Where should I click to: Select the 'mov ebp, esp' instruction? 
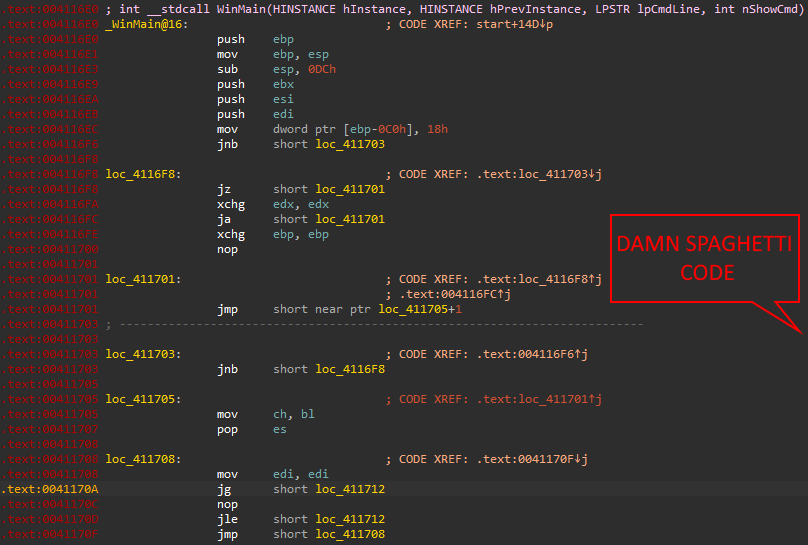point(273,54)
